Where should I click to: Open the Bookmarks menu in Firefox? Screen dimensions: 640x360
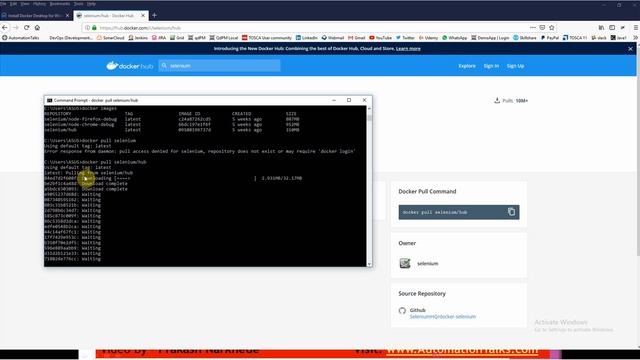60,4
